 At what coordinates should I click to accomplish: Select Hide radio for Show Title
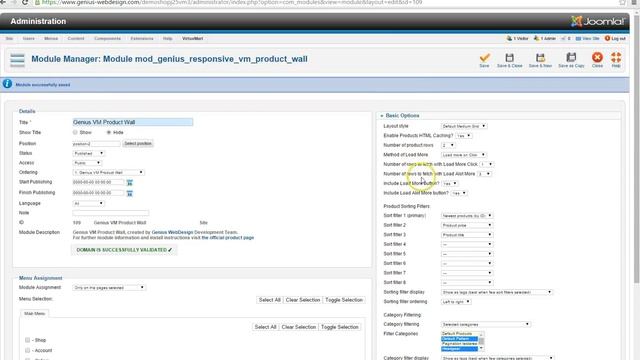109,133
